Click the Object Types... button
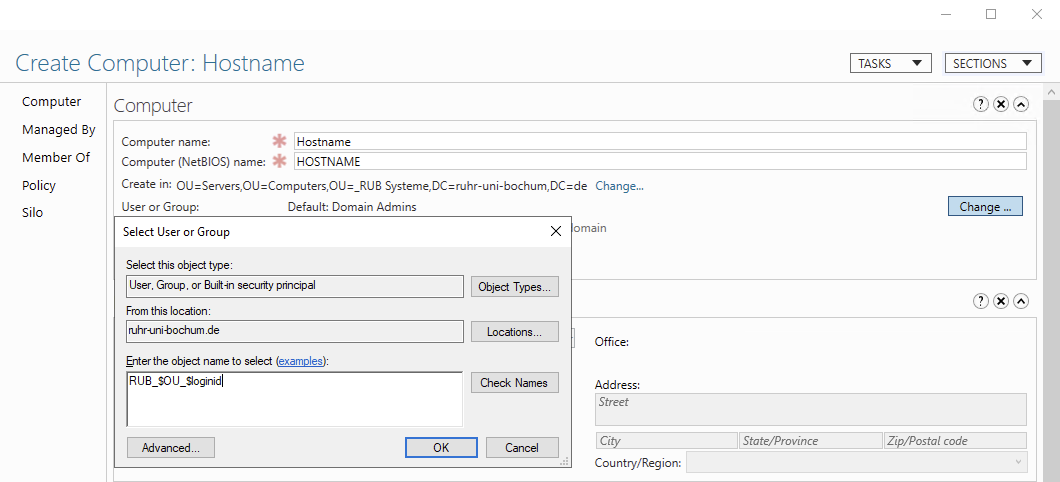 [x=515, y=287]
